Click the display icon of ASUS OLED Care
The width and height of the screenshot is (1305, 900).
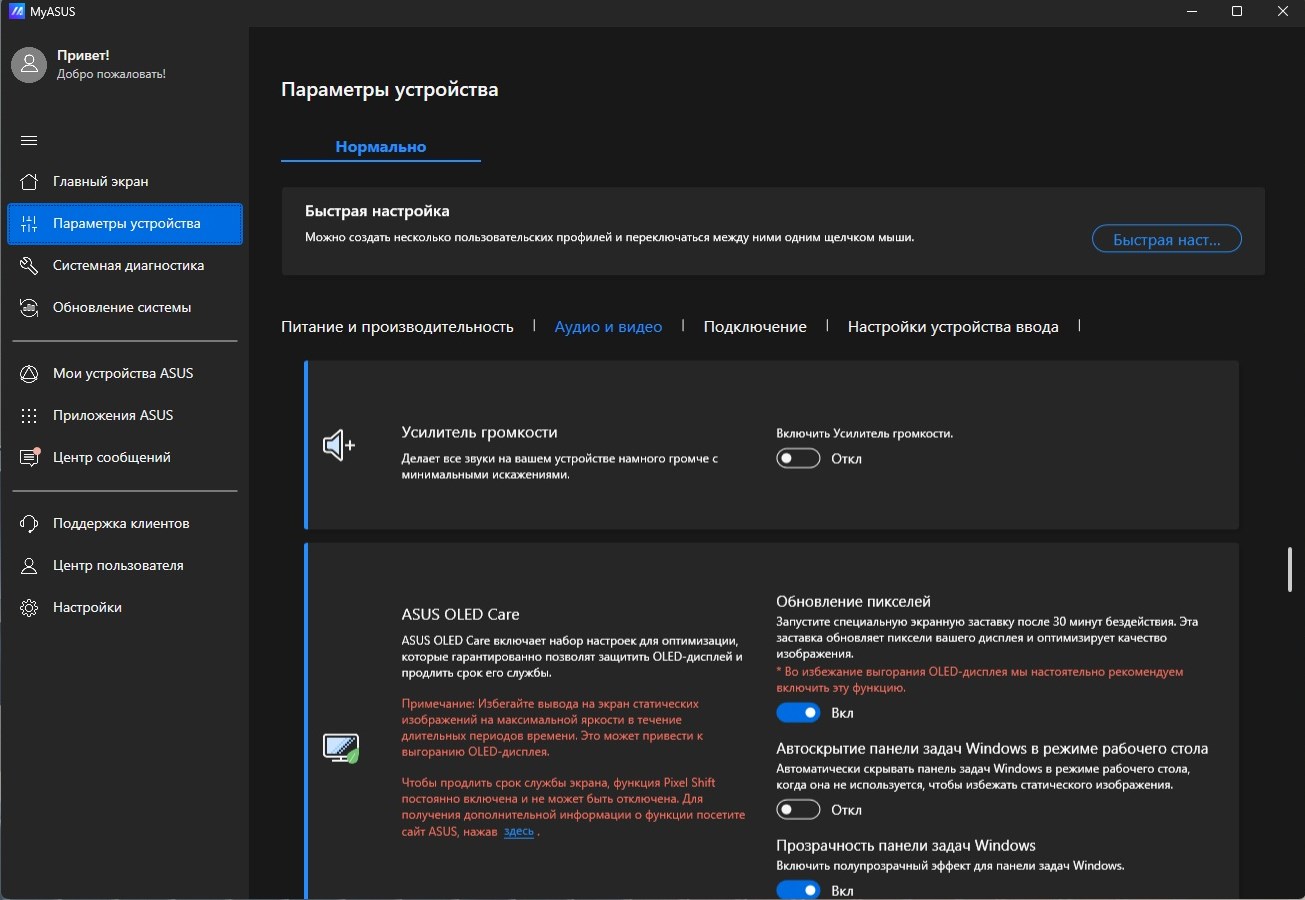click(x=340, y=747)
